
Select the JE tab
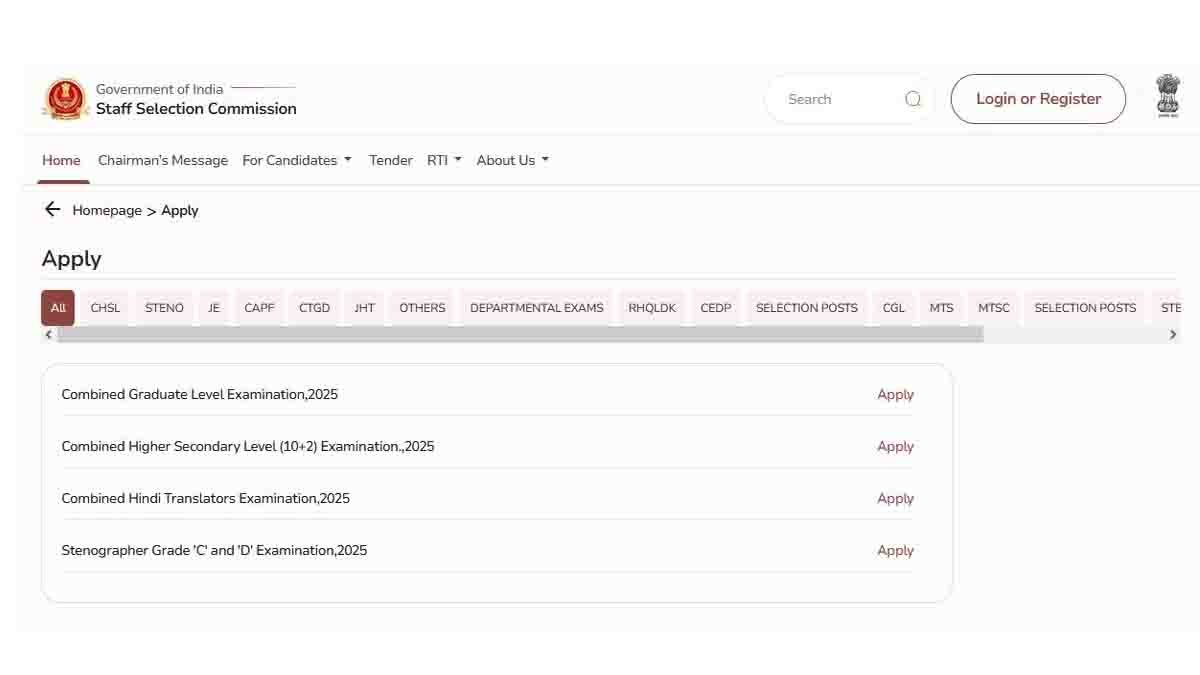(214, 308)
